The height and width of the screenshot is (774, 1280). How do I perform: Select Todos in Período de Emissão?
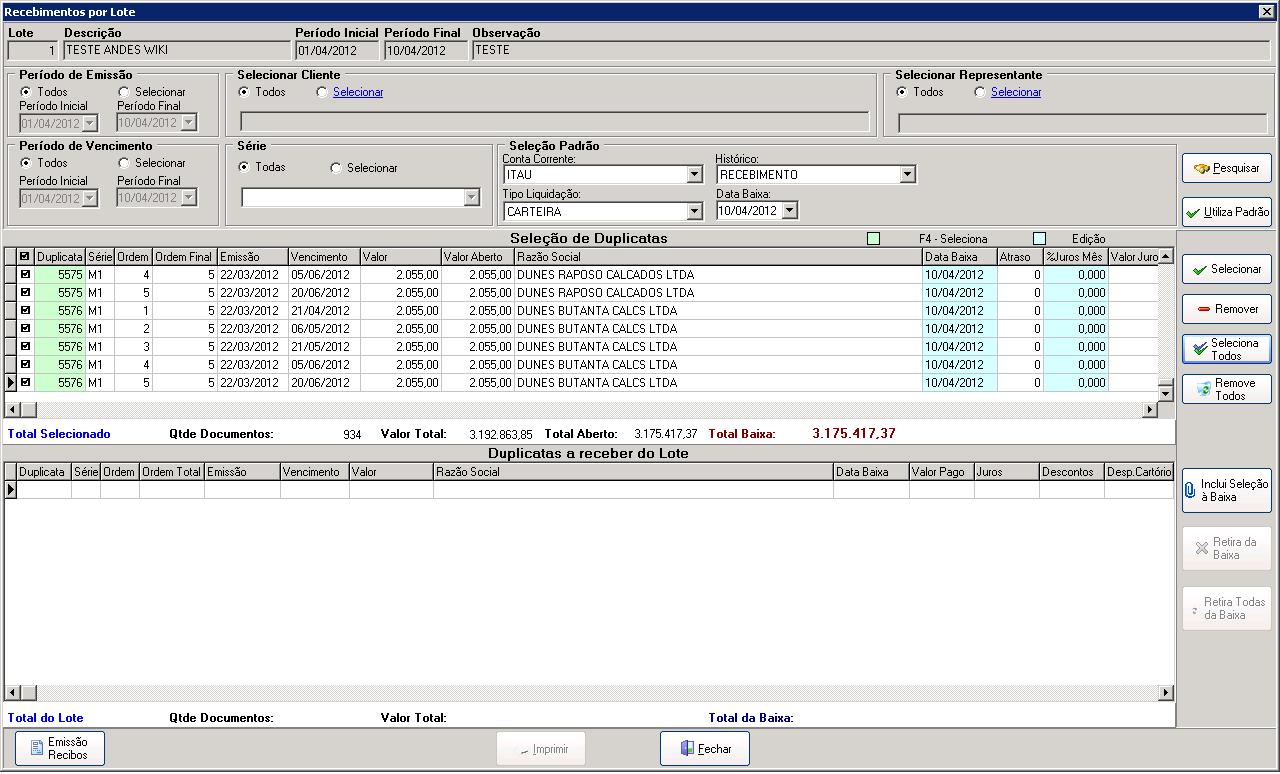(26, 92)
